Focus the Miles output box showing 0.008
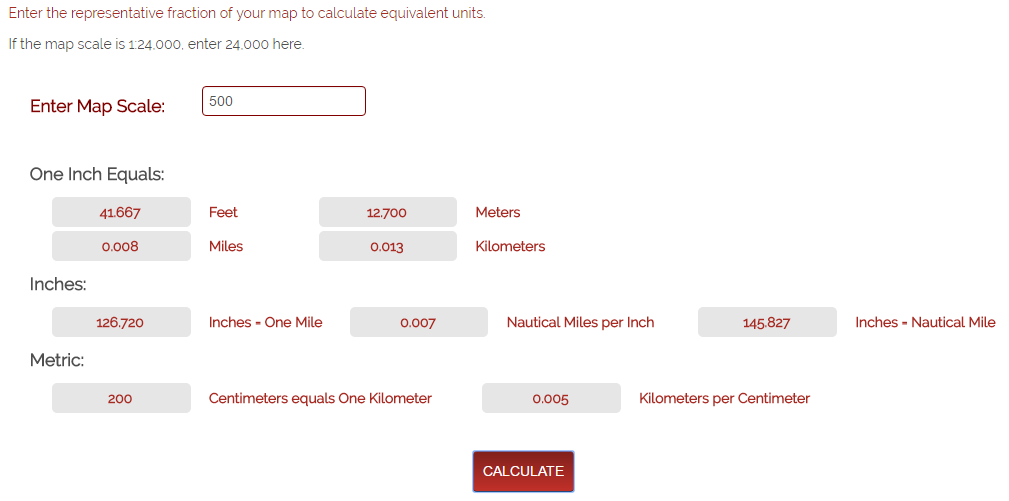Viewport: 1009px width, 501px height. point(121,246)
